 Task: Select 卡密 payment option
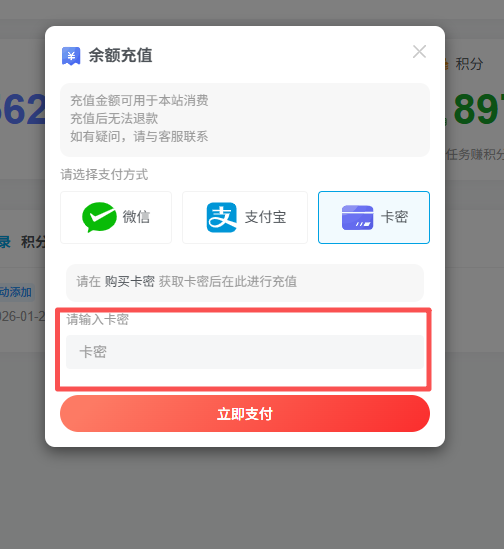click(374, 217)
